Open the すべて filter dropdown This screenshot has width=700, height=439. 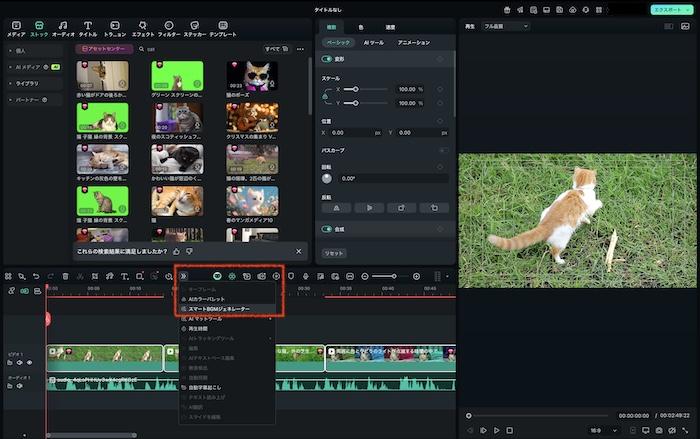coord(275,48)
